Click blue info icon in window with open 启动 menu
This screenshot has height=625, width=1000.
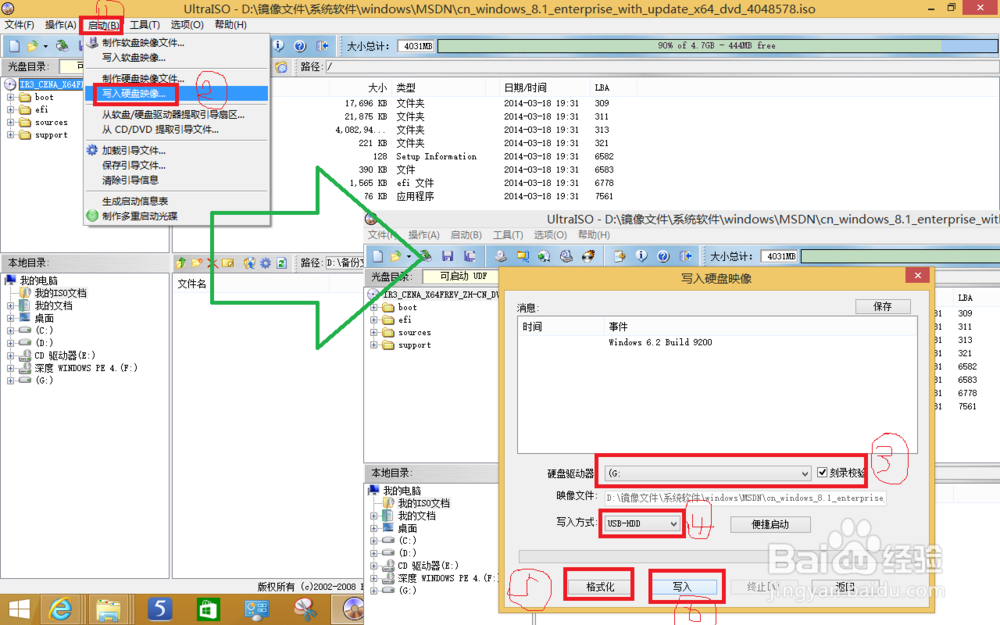click(x=279, y=46)
